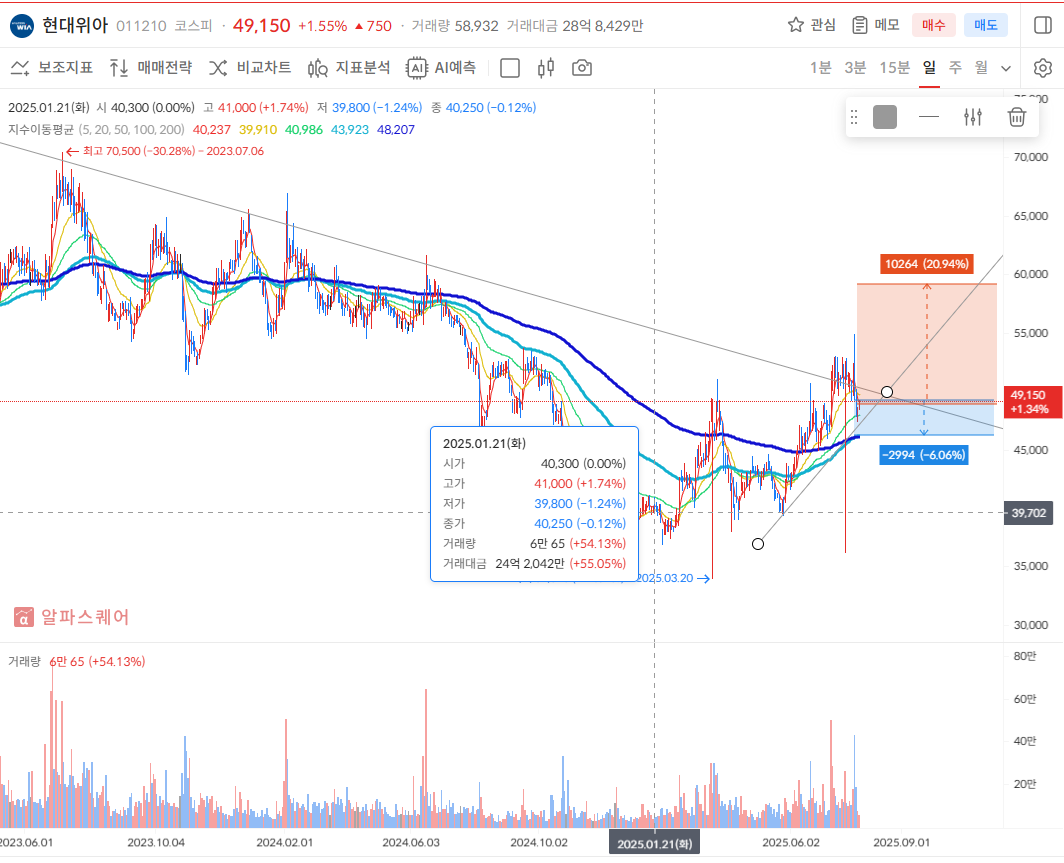
Task: Open 보조지표 indicators menu
Action: (52, 68)
